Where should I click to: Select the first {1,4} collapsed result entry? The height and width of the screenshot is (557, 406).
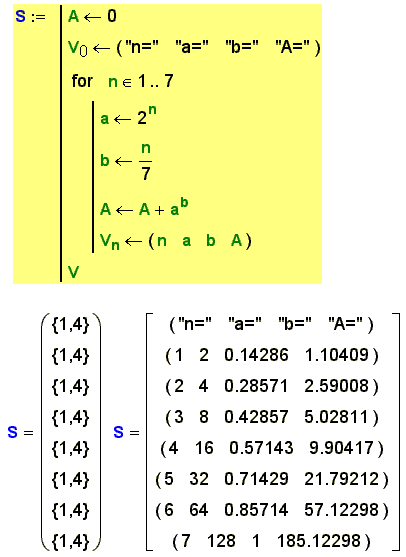click(71, 325)
